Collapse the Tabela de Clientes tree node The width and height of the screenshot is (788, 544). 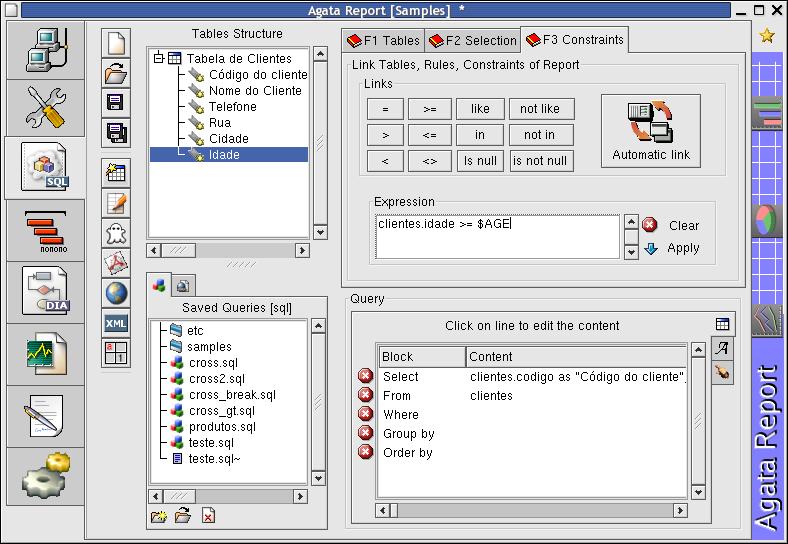click(159, 58)
